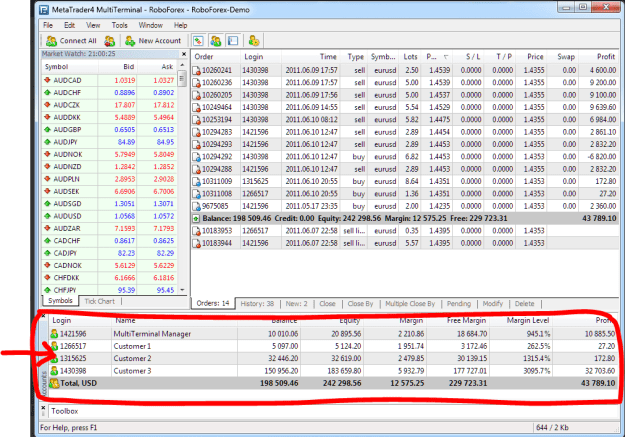
Task: Switch to the Tick Chart tab
Action: coord(99,301)
